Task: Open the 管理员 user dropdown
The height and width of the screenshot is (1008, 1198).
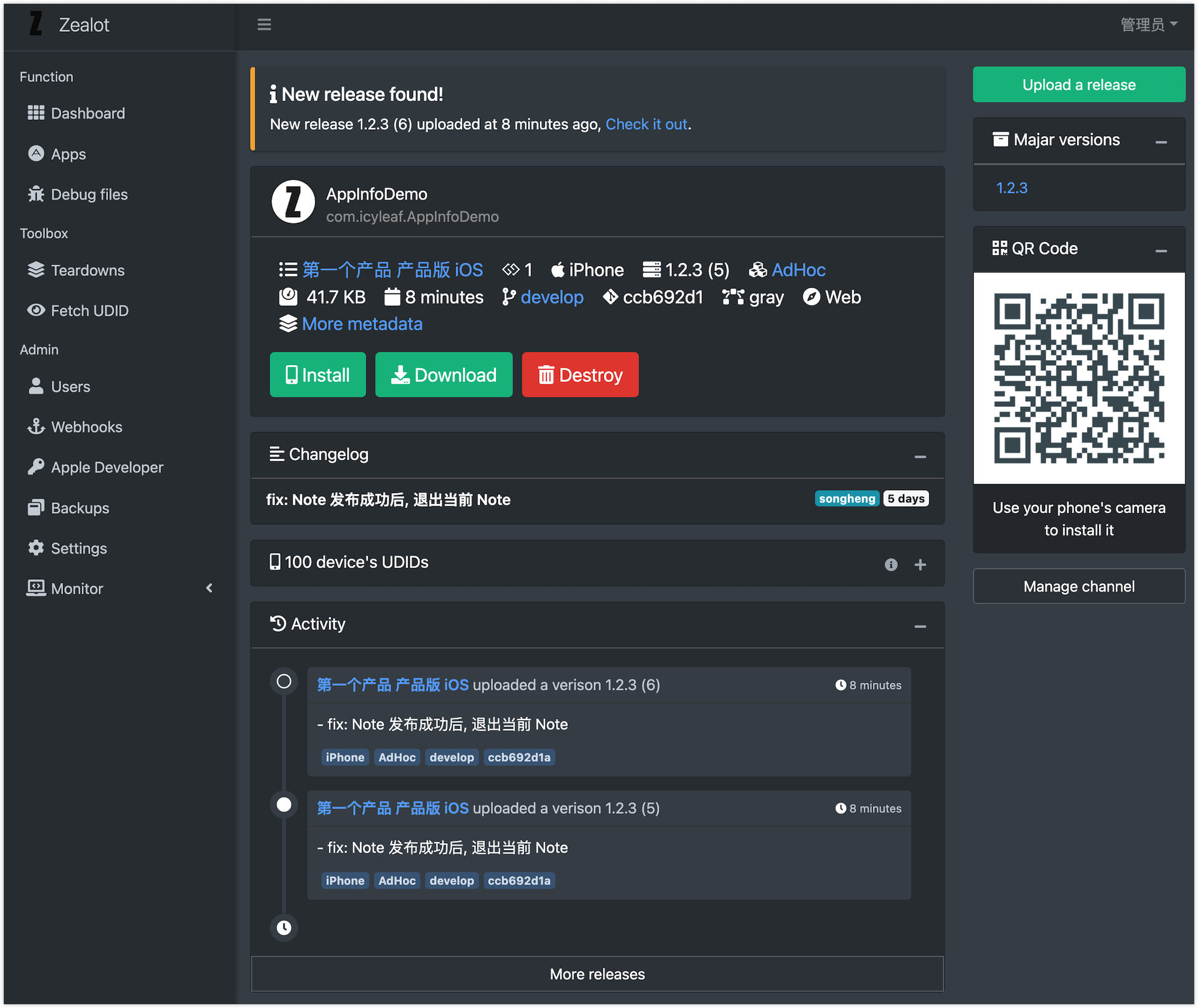Action: 1149,24
